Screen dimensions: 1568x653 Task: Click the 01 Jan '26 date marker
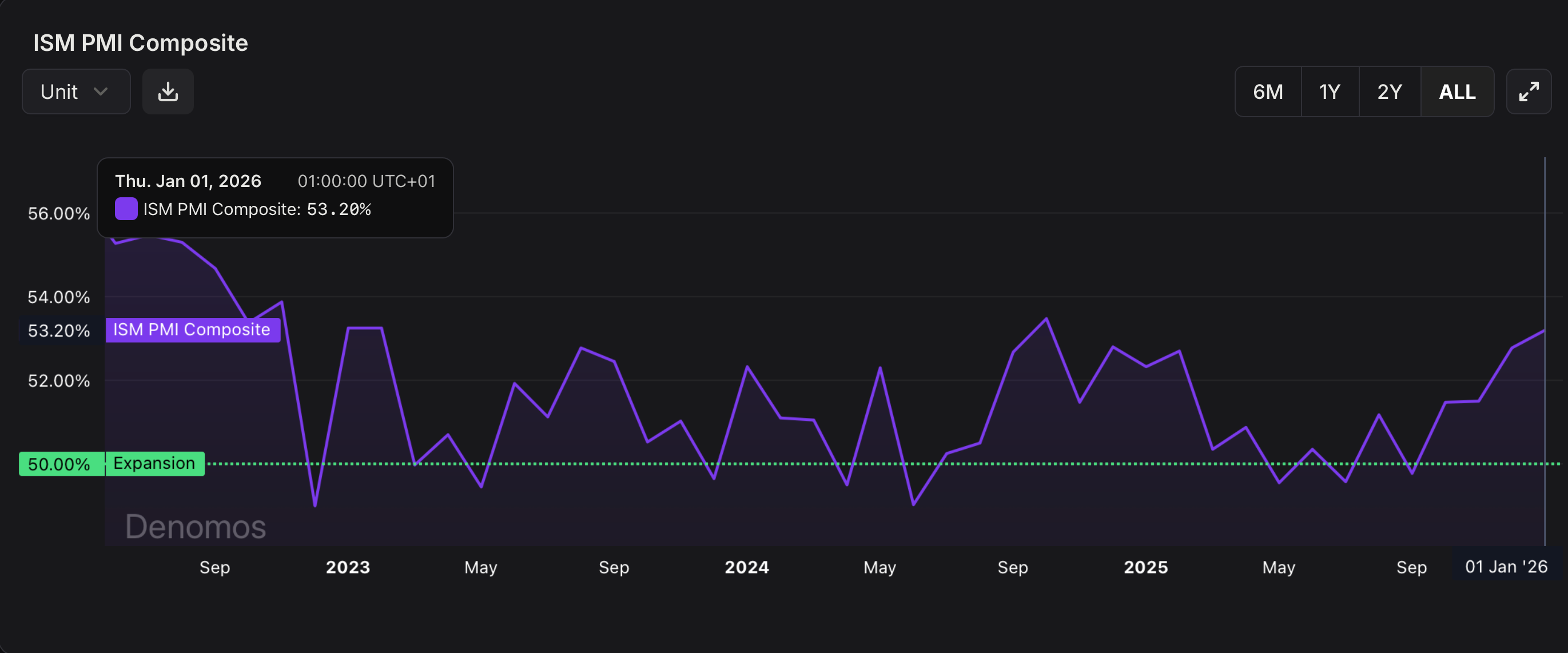[1505, 567]
